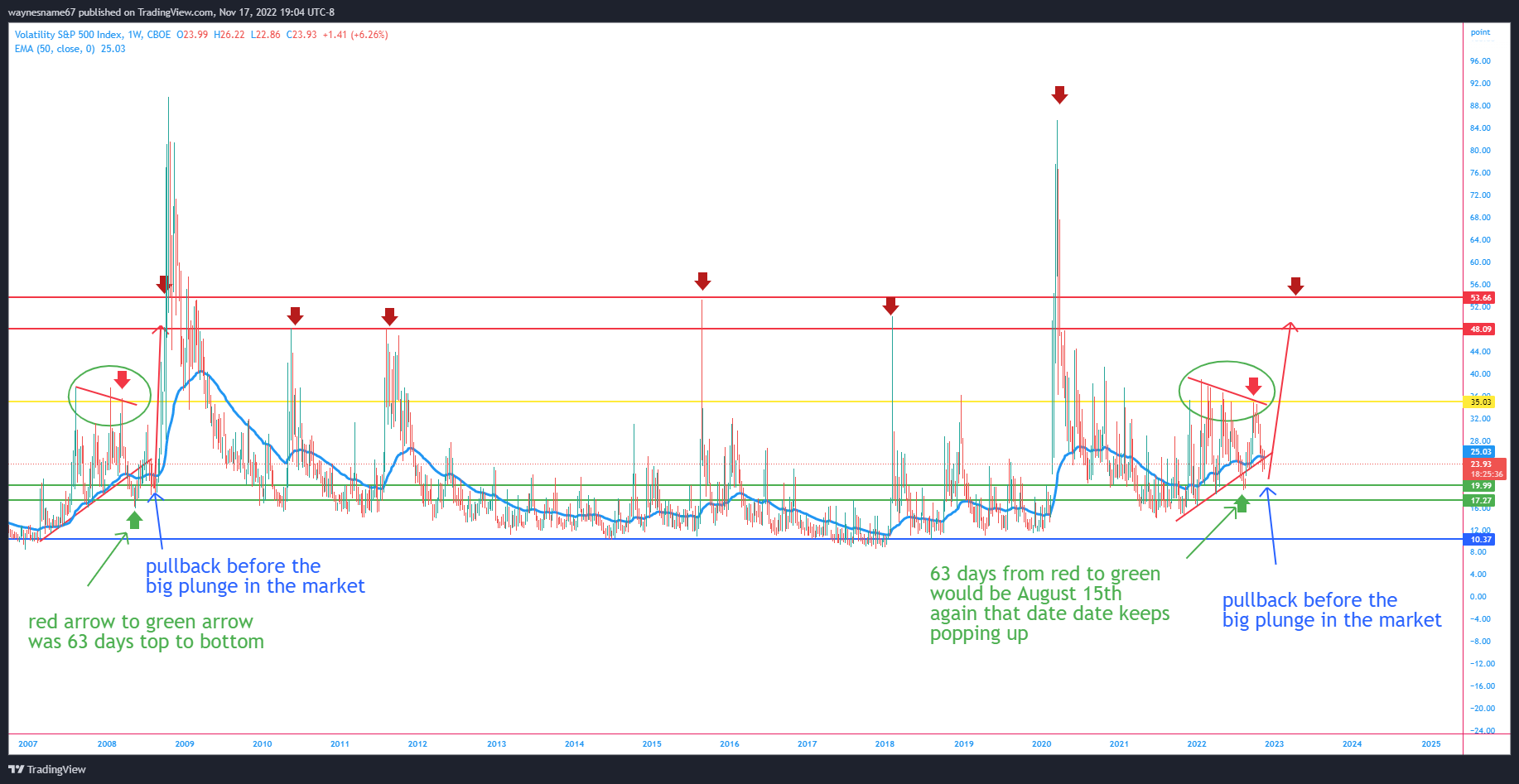The height and width of the screenshot is (784, 1519).
Task: Select the green up arrow below the 2022 candles
Action: [x=1242, y=503]
